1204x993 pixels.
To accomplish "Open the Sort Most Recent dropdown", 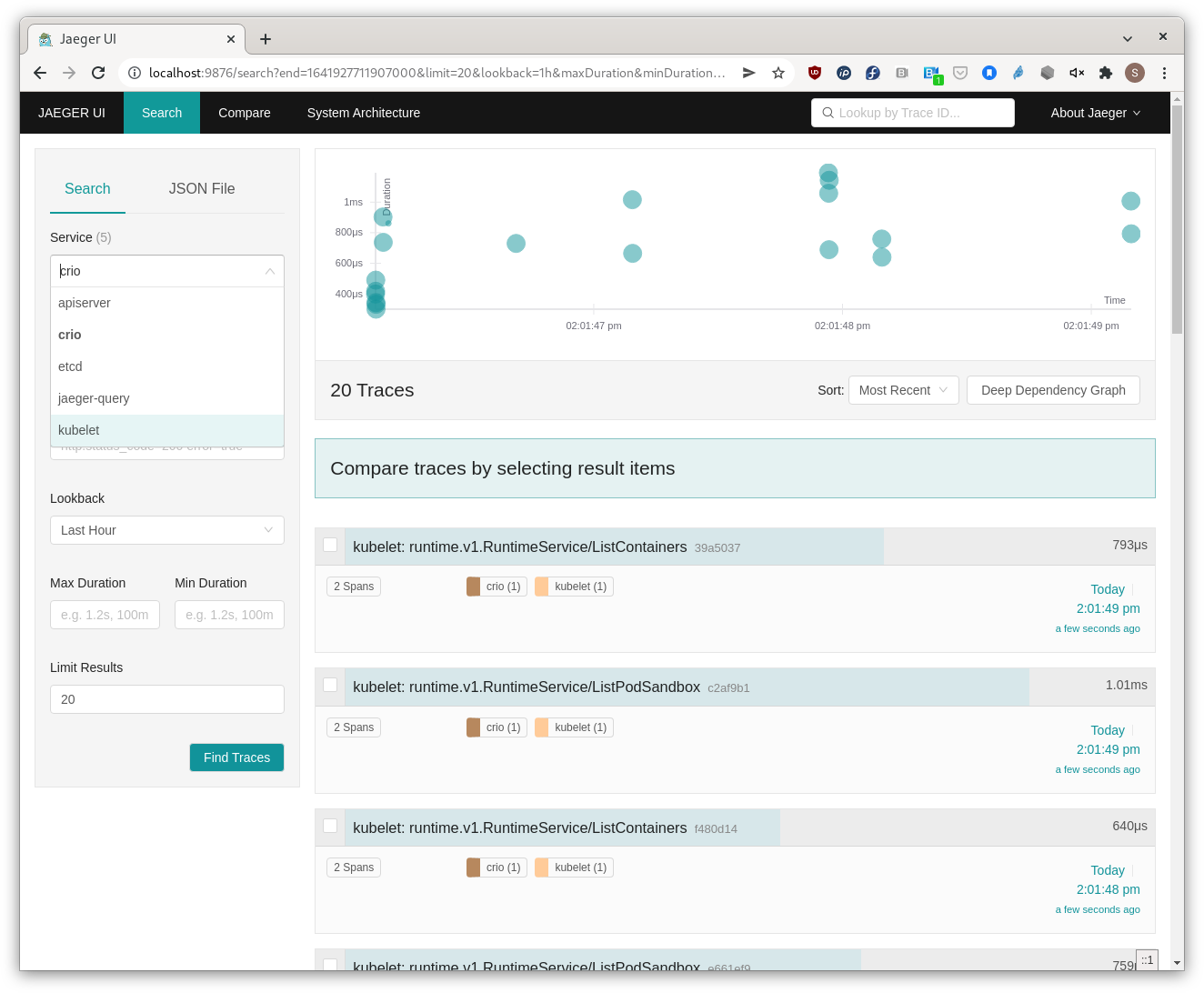I will [x=903, y=390].
